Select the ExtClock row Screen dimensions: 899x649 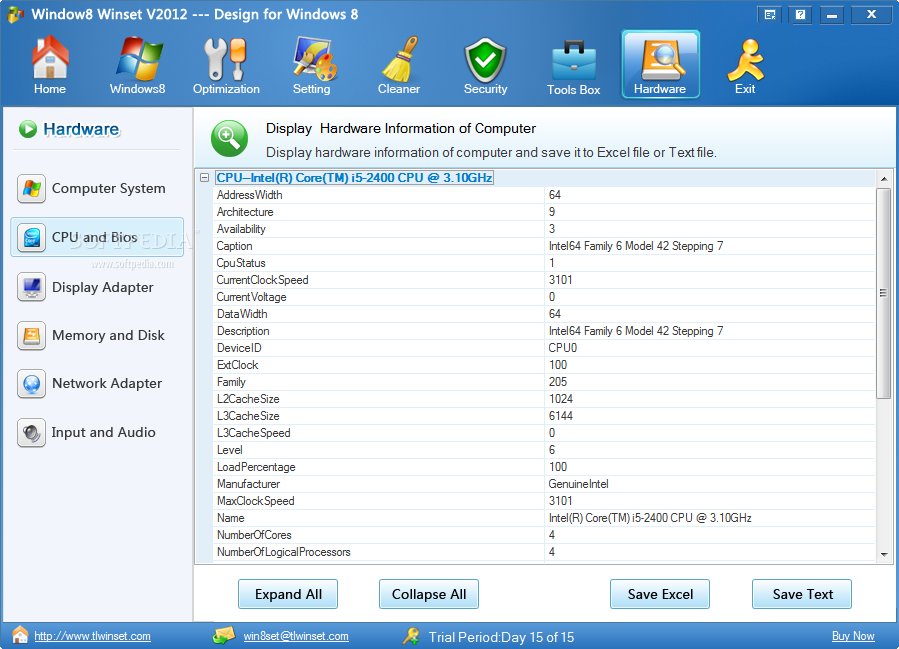(544, 365)
